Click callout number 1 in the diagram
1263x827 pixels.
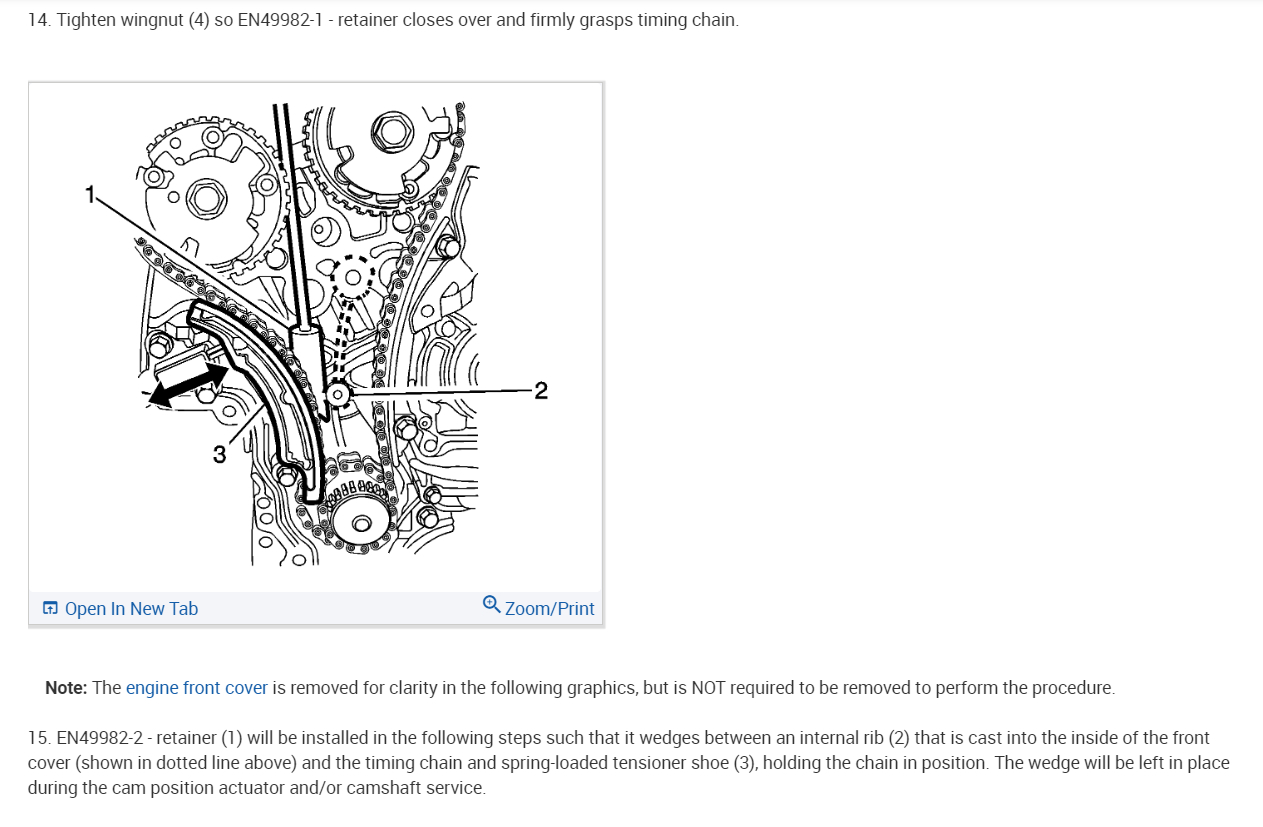[90, 195]
